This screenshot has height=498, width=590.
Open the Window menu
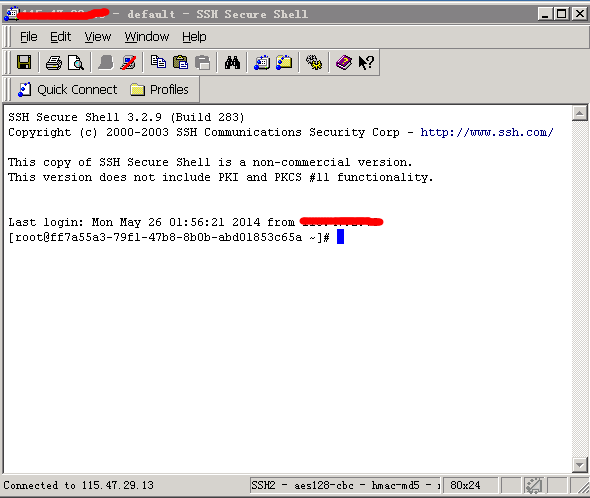pos(147,37)
